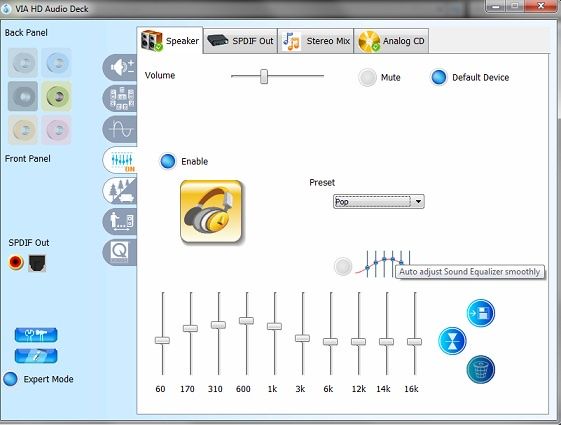Toggle the equalizer Enable button
This screenshot has height=425, width=561.
168,161
